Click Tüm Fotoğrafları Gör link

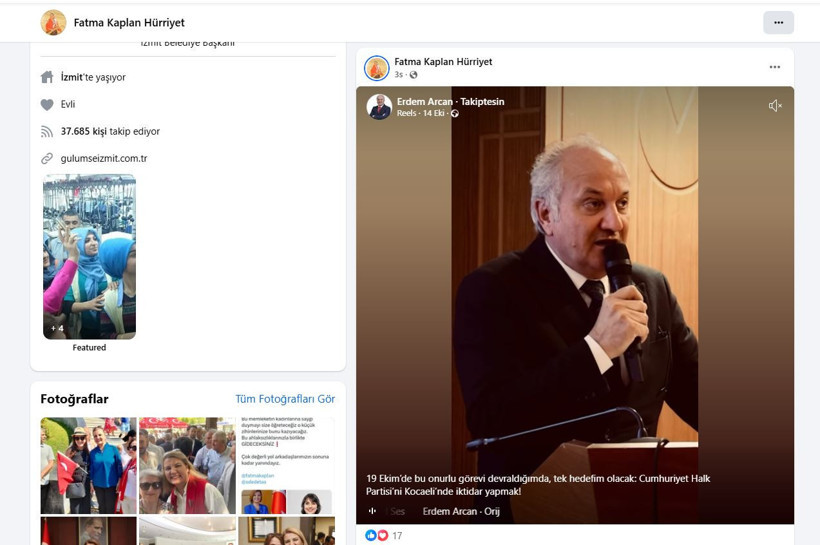[x=284, y=399]
